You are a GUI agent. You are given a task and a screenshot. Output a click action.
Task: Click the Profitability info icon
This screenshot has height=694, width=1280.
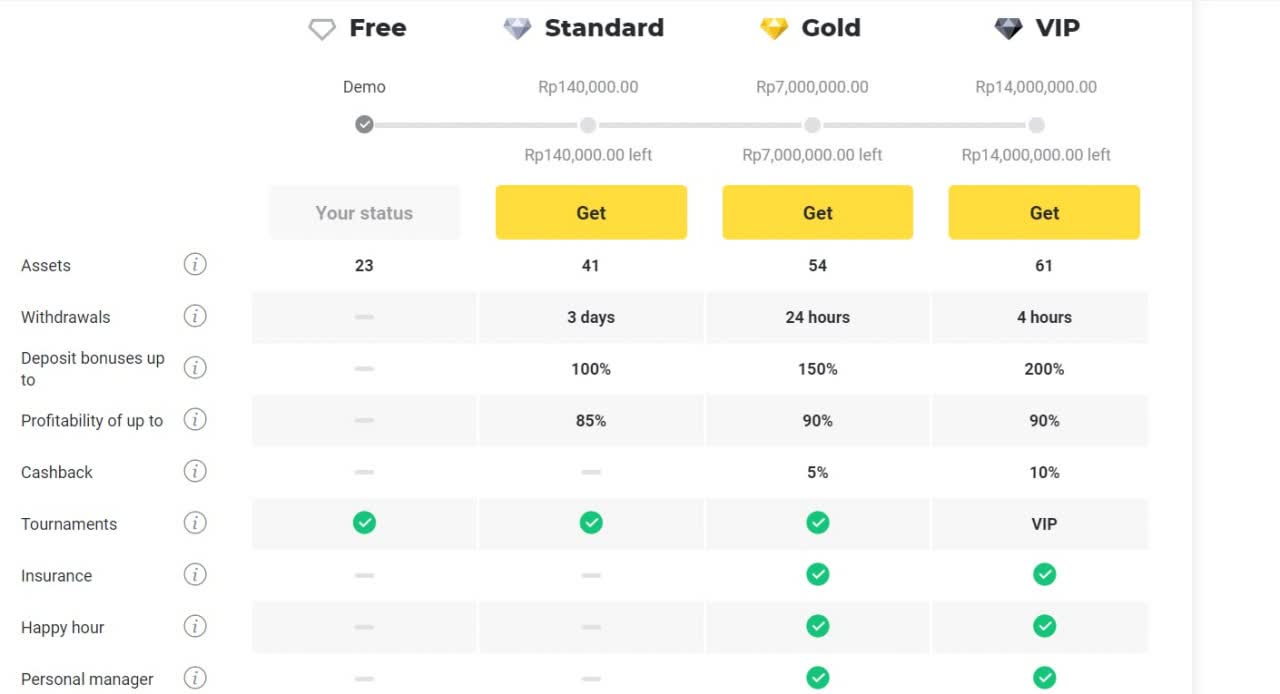[195, 420]
